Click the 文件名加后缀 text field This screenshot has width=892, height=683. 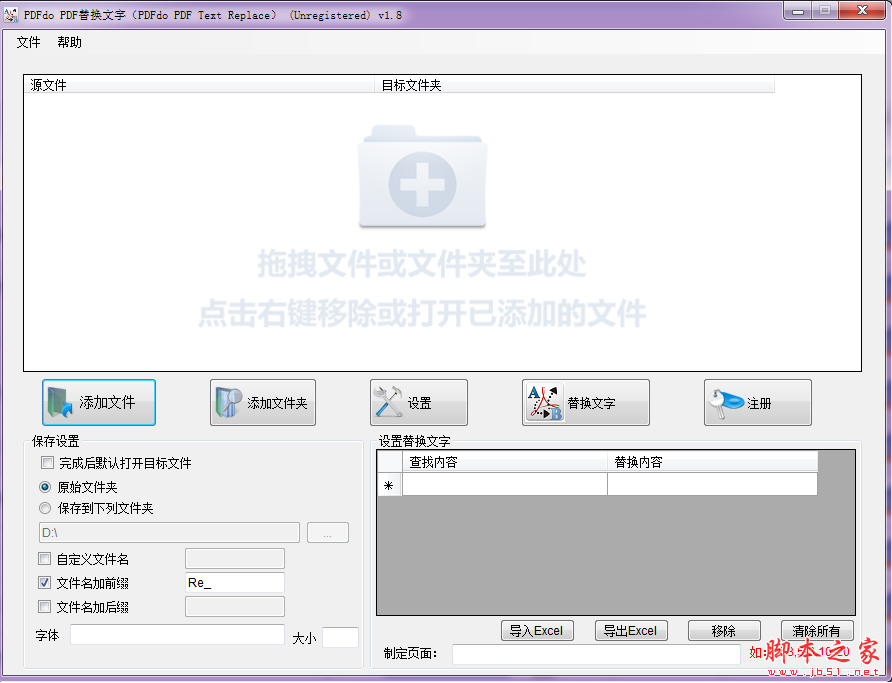point(234,606)
